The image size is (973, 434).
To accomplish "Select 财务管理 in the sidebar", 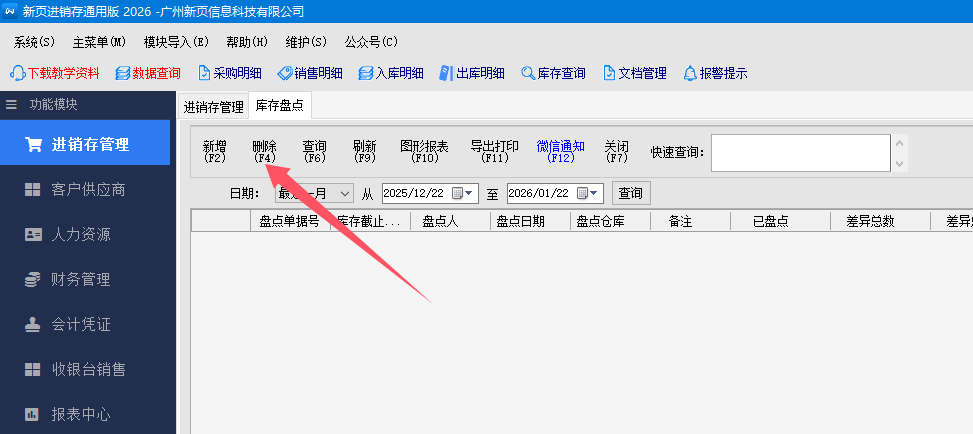I will pos(81,280).
